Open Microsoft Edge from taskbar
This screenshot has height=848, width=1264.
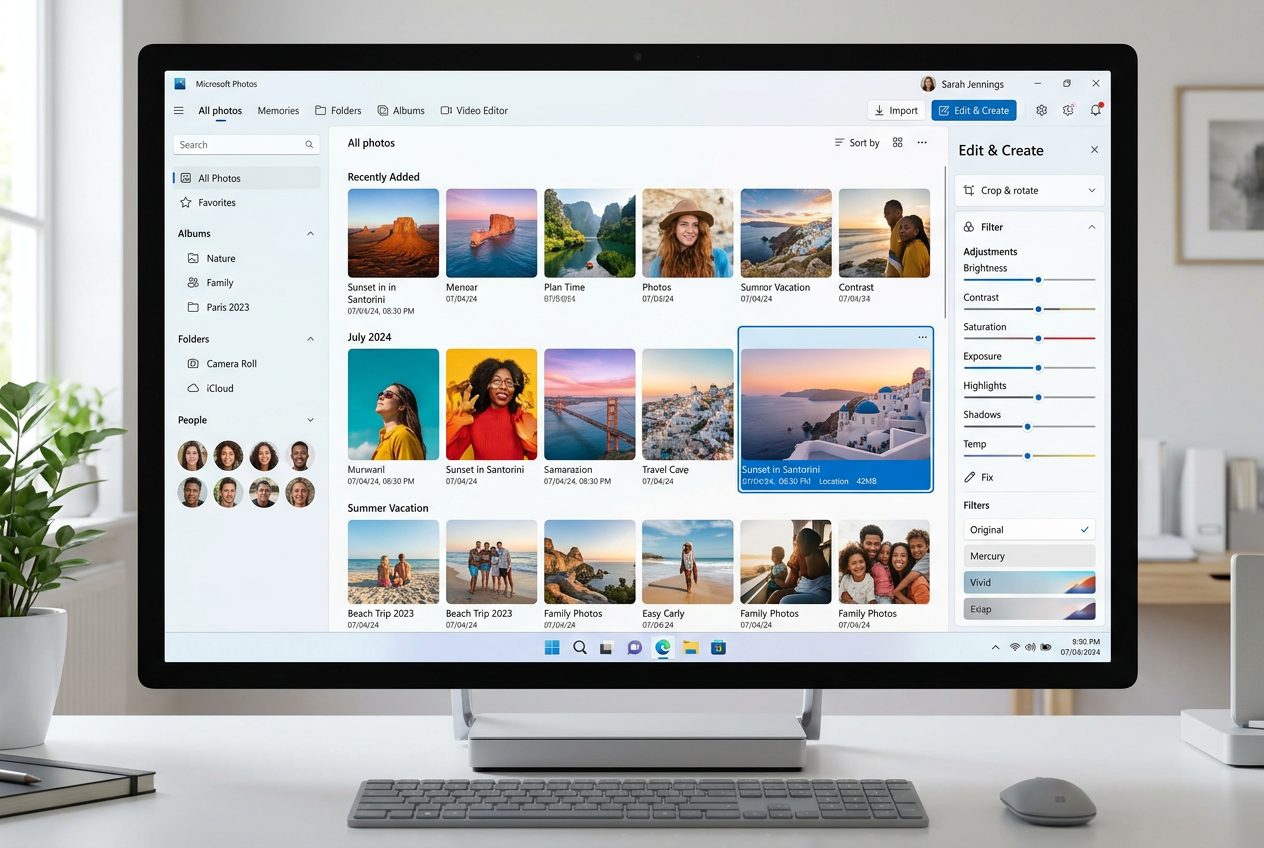(662, 648)
